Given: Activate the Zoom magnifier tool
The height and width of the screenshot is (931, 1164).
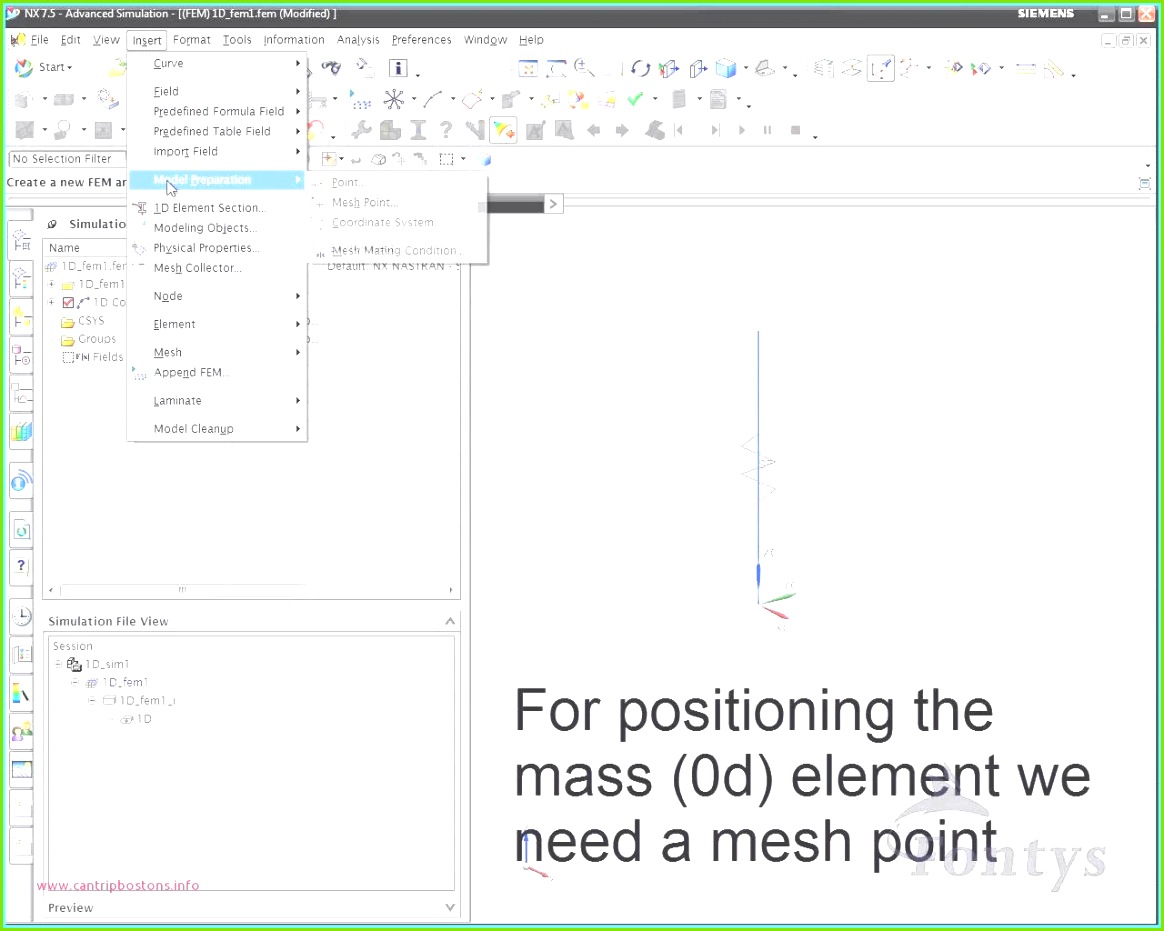Looking at the screenshot, I should point(584,69).
